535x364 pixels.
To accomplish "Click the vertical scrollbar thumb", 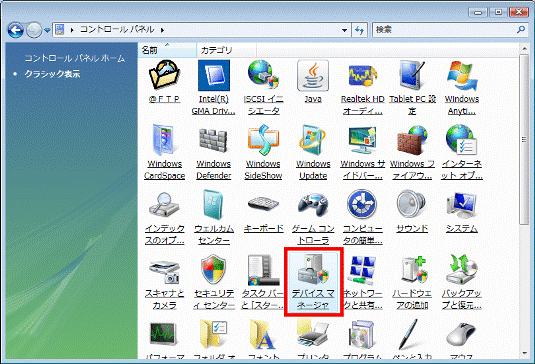I will (524, 139).
